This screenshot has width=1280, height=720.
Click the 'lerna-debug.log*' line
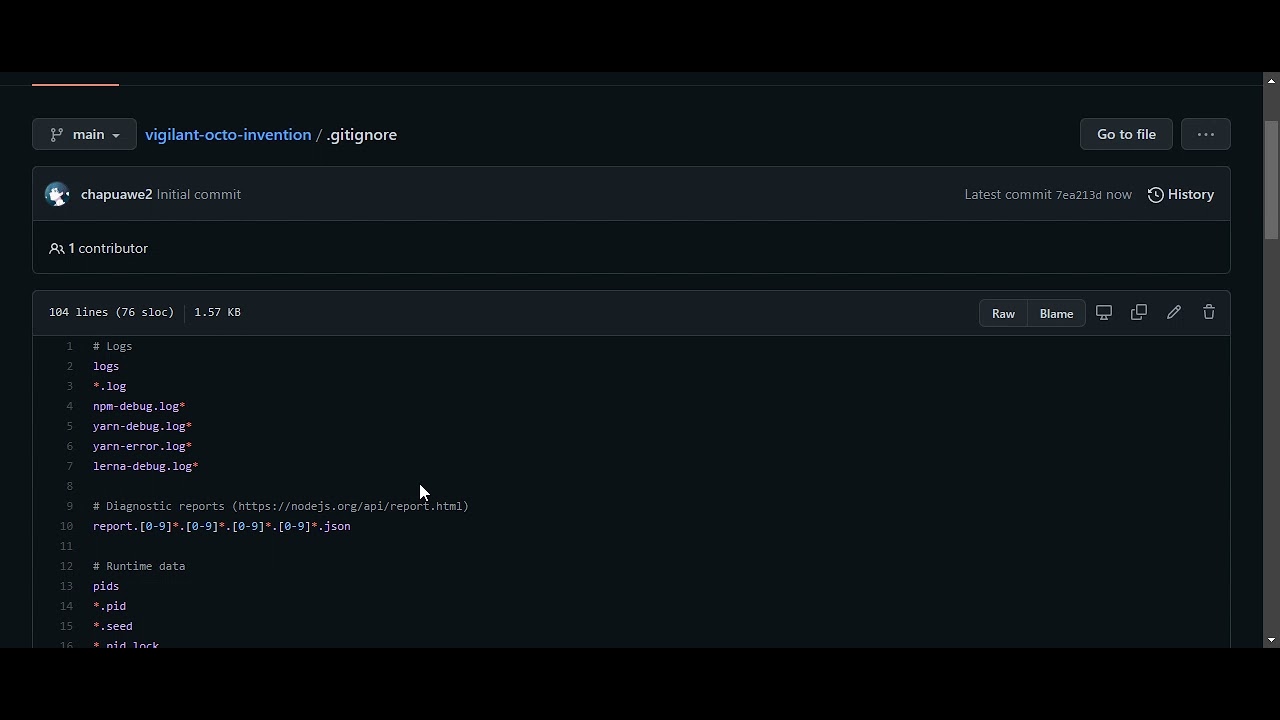click(x=145, y=466)
